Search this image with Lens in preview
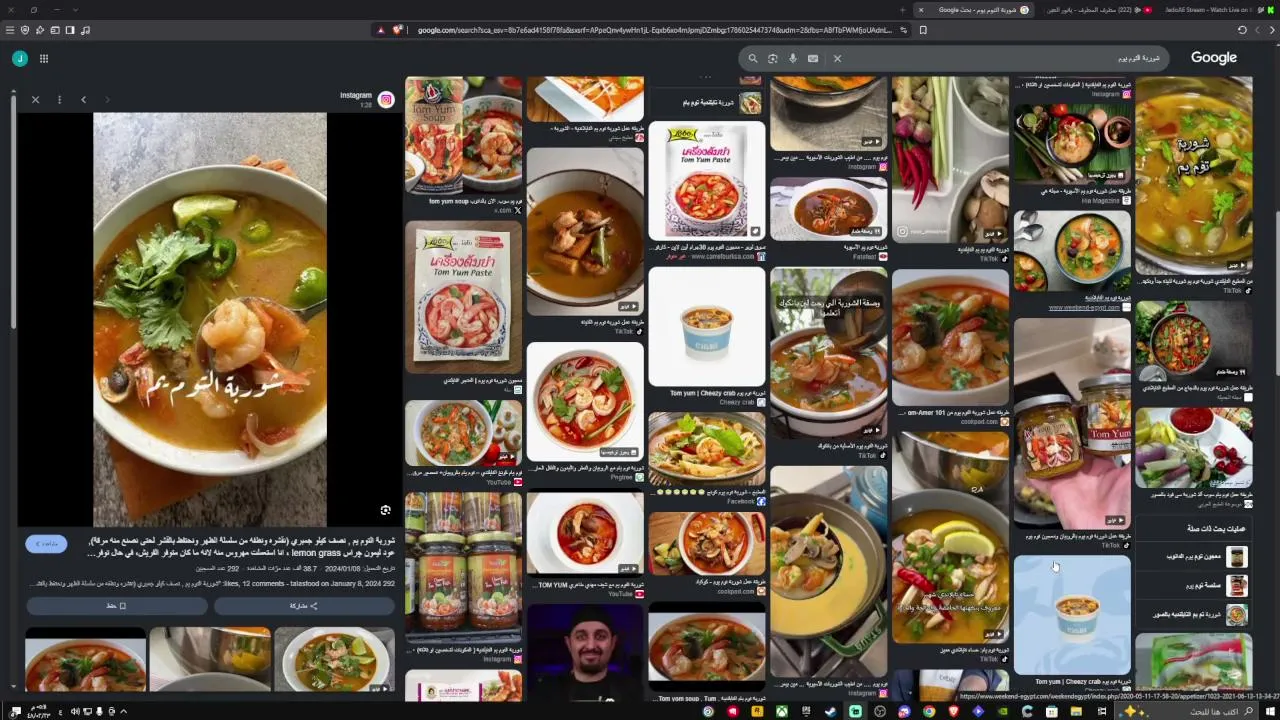 (385, 510)
